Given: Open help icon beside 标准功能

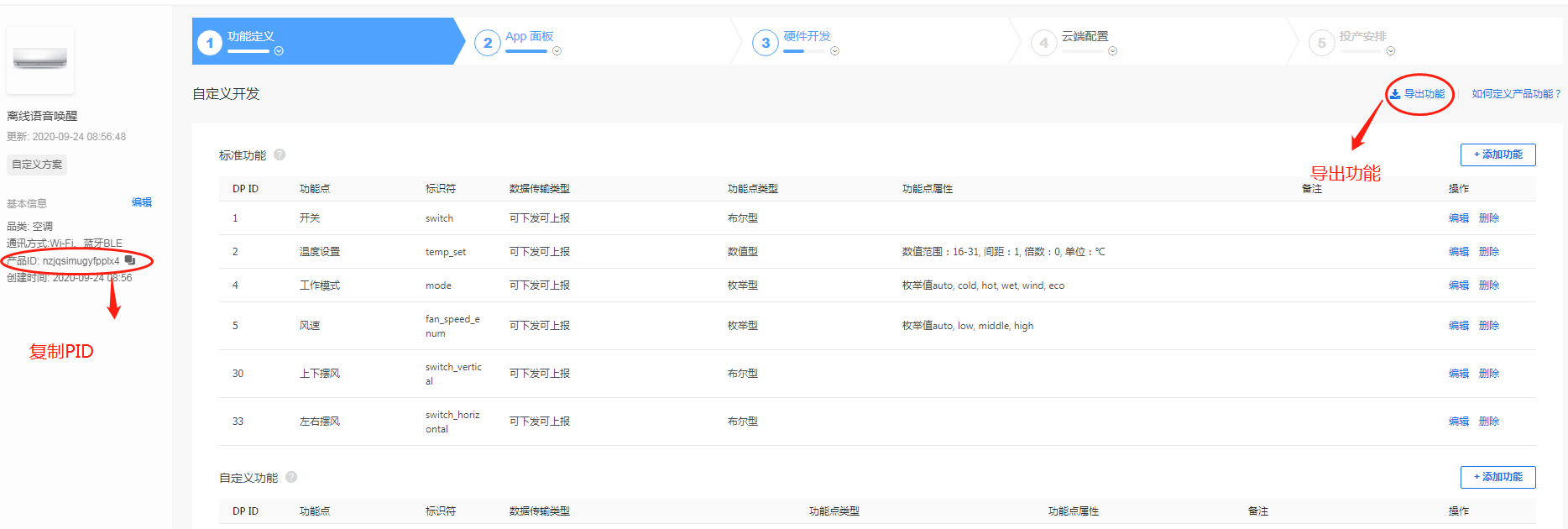Looking at the screenshot, I should (280, 155).
